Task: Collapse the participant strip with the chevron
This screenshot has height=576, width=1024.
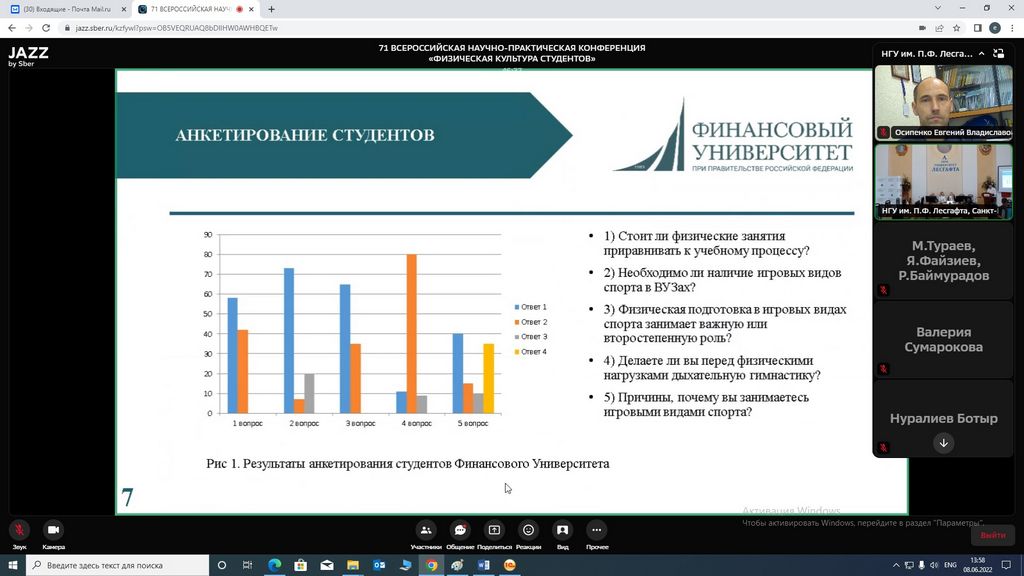Action: [981, 54]
